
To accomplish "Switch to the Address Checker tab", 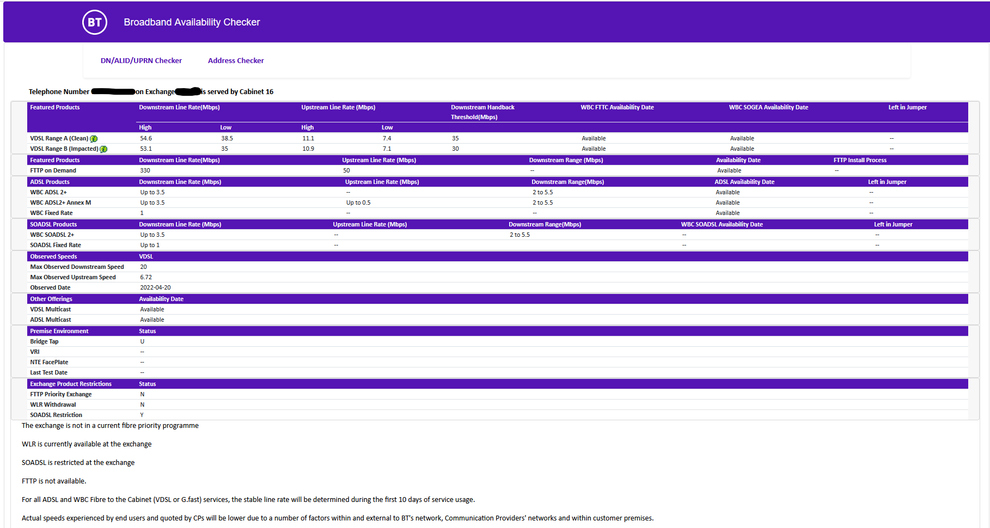I will 236,61.
